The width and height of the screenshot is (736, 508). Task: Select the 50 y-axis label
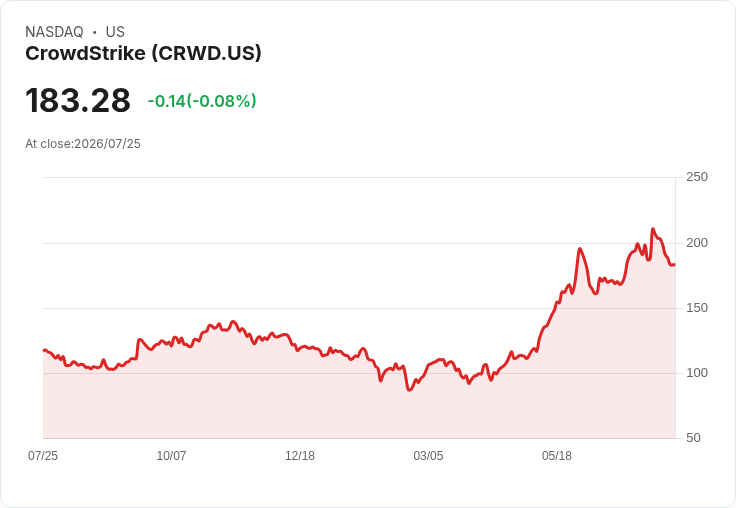pyautogui.click(x=693, y=438)
